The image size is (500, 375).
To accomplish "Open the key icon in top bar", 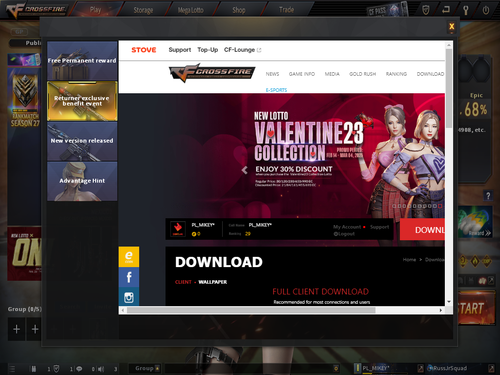I will [466, 10].
